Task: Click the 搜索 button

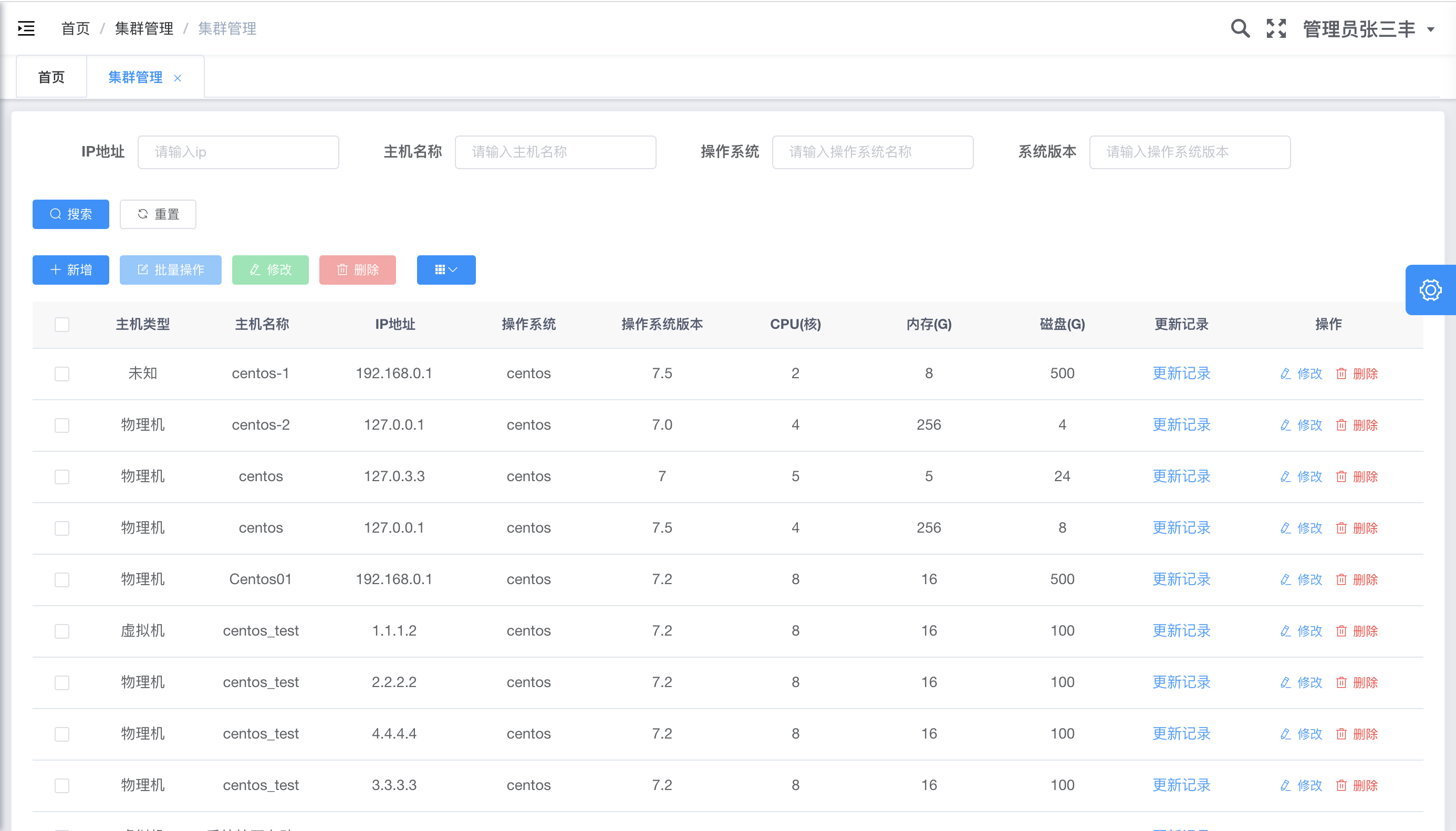Action: click(x=71, y=214)
